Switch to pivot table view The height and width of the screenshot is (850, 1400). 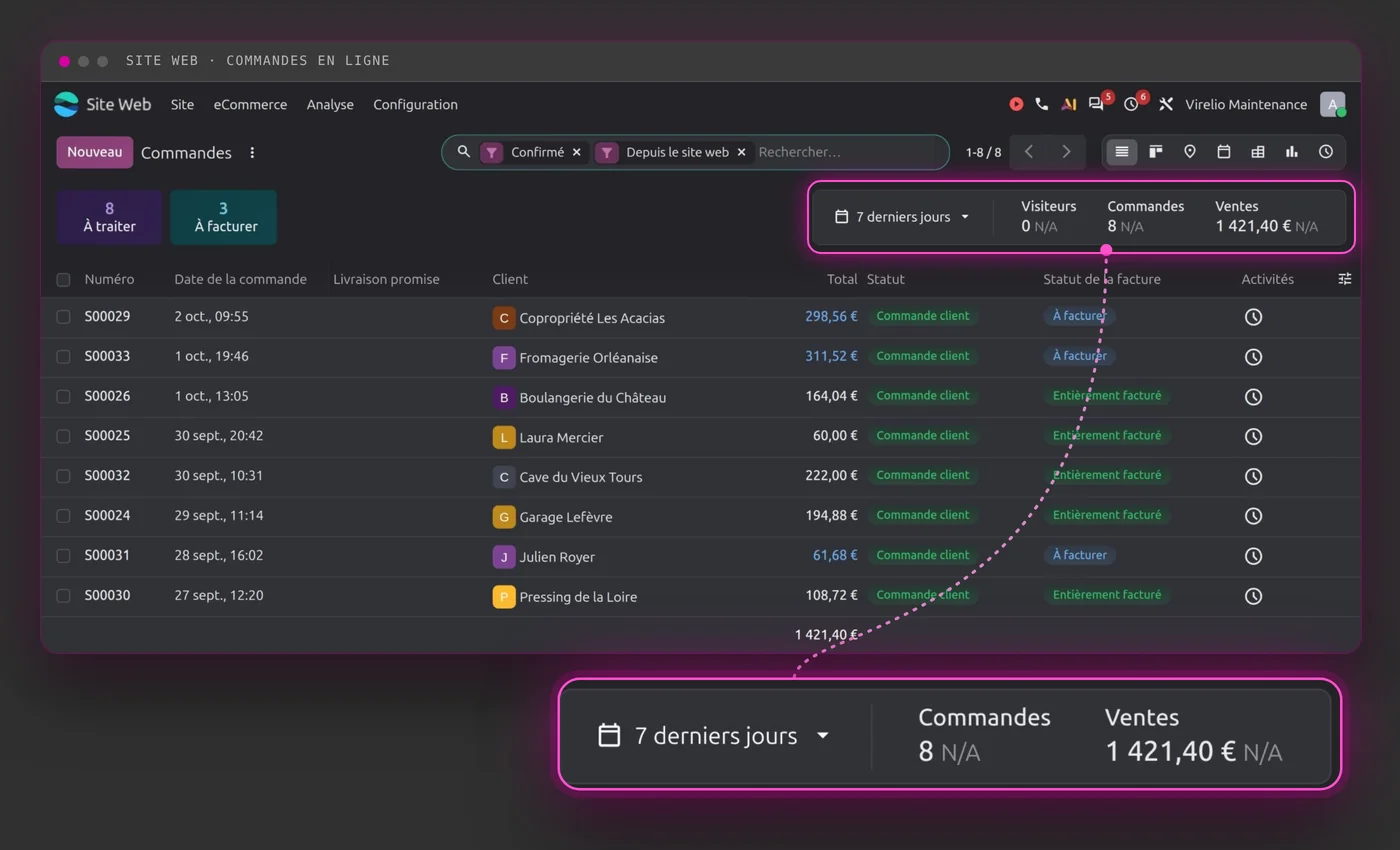point(1258,152)
